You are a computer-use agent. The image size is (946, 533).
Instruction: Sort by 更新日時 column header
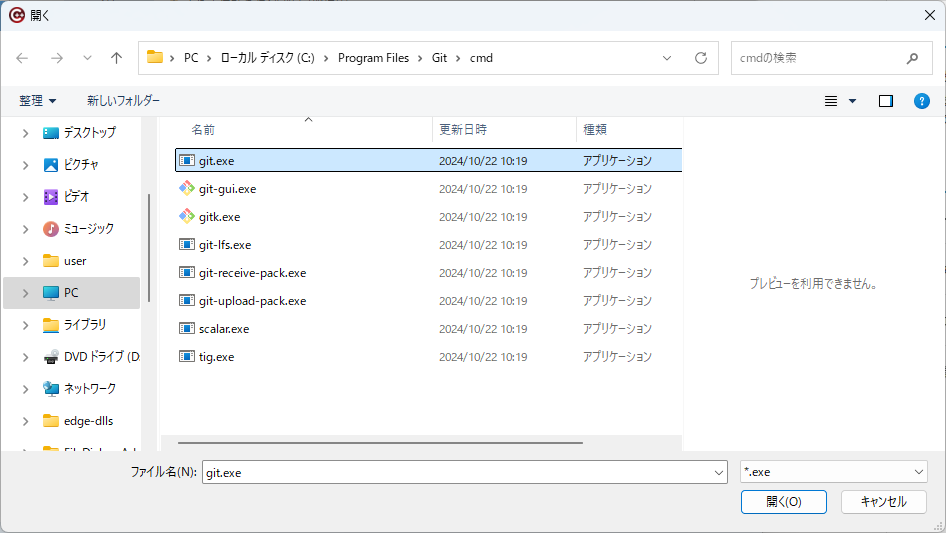463,130
